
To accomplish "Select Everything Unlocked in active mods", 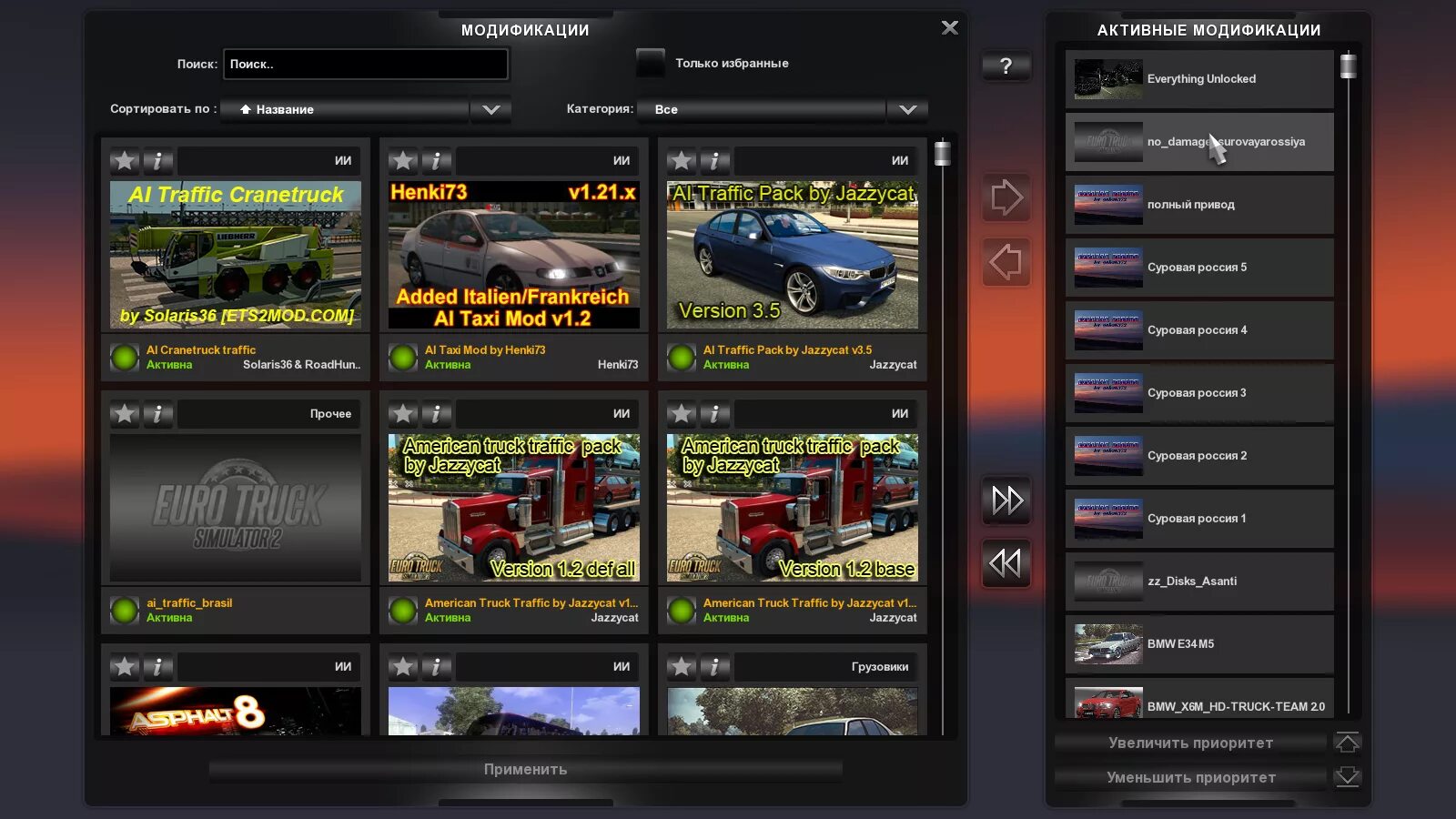I will click(x=1199, y=79).
